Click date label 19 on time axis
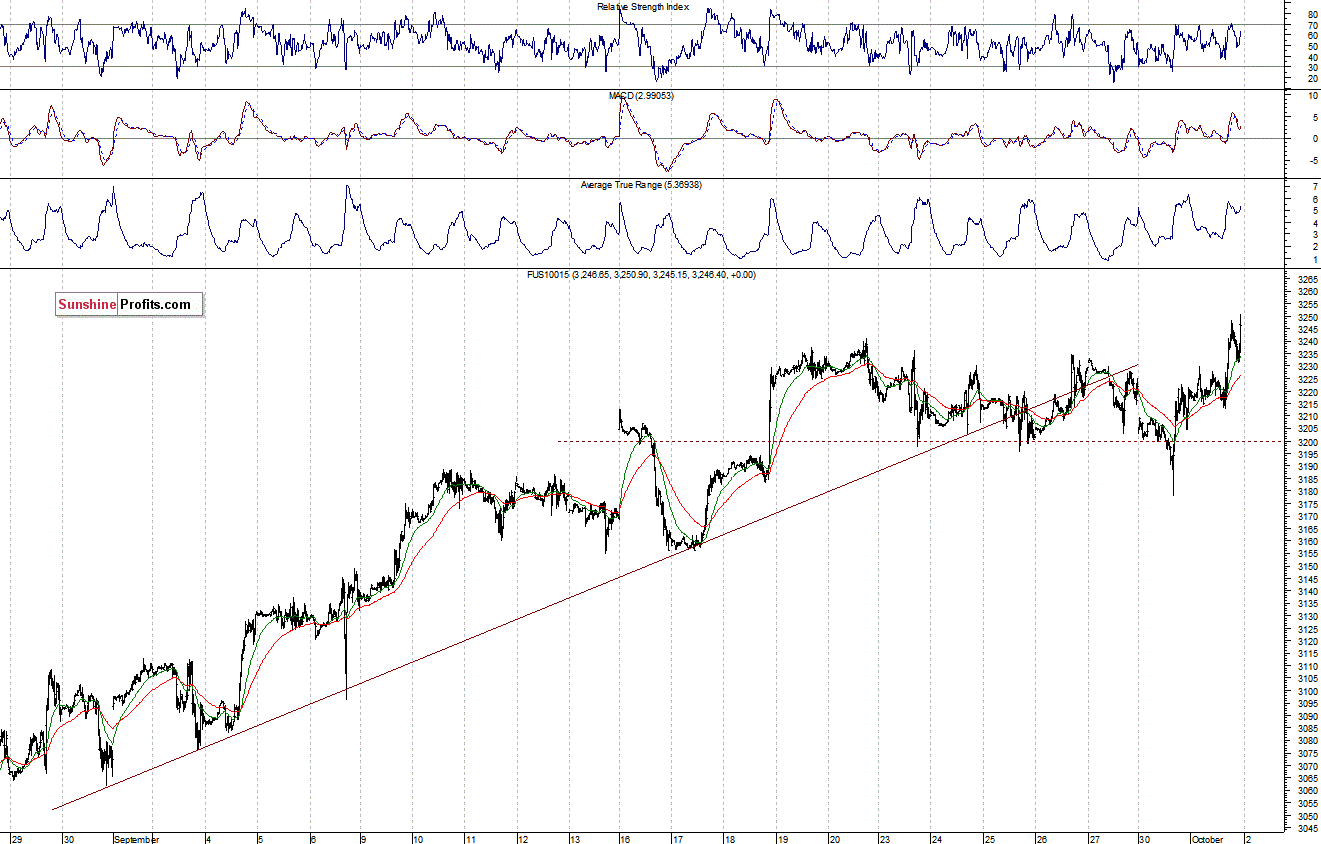Viewport: 1321px width, 844px height. click(782, 839)
